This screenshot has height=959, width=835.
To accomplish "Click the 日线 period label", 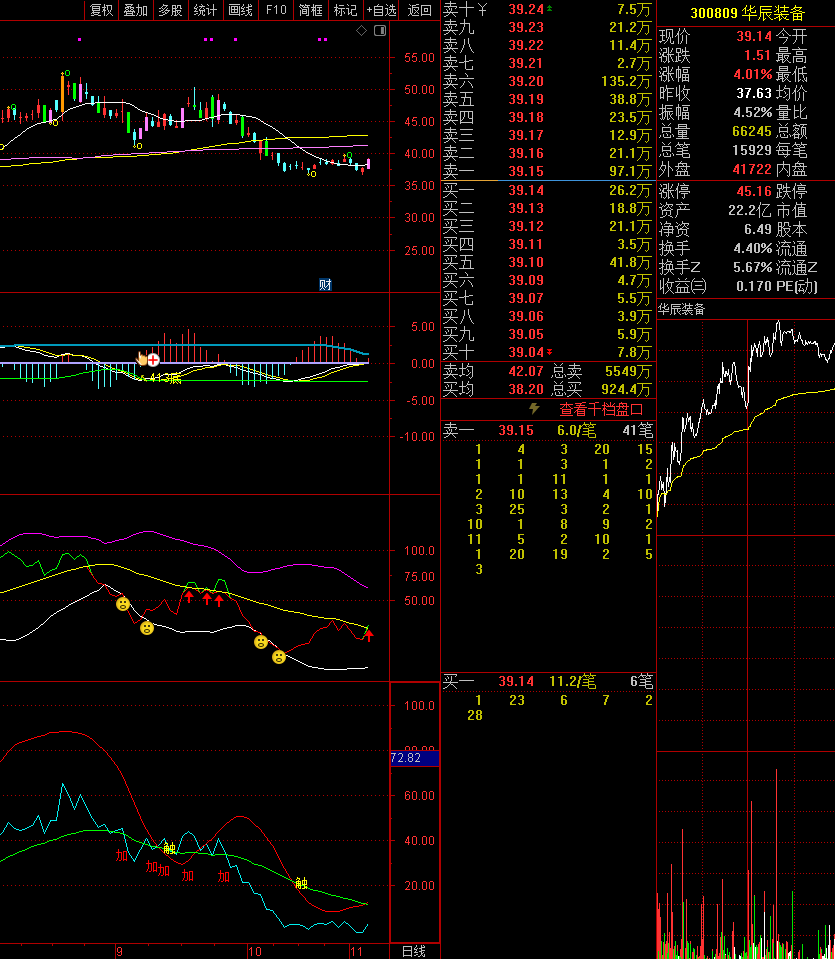I will coord(413,950).
